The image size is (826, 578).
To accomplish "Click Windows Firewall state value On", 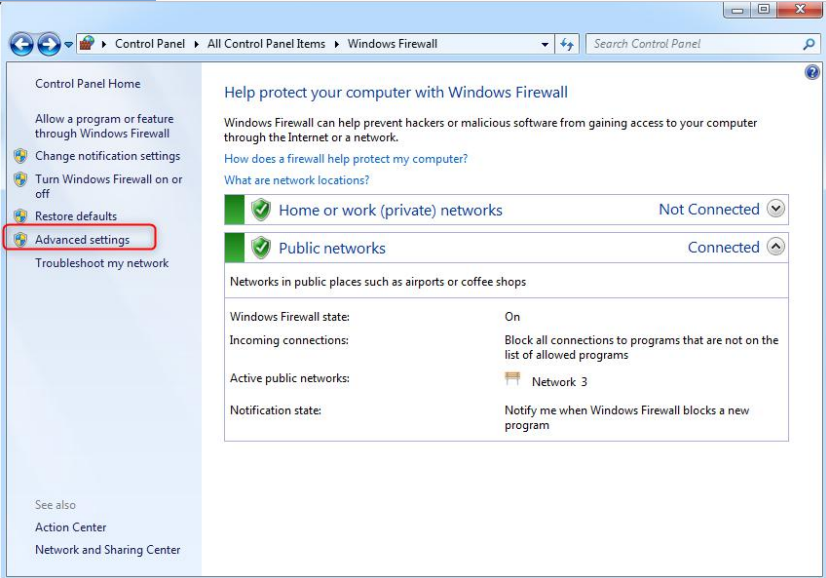I will 512,317.
